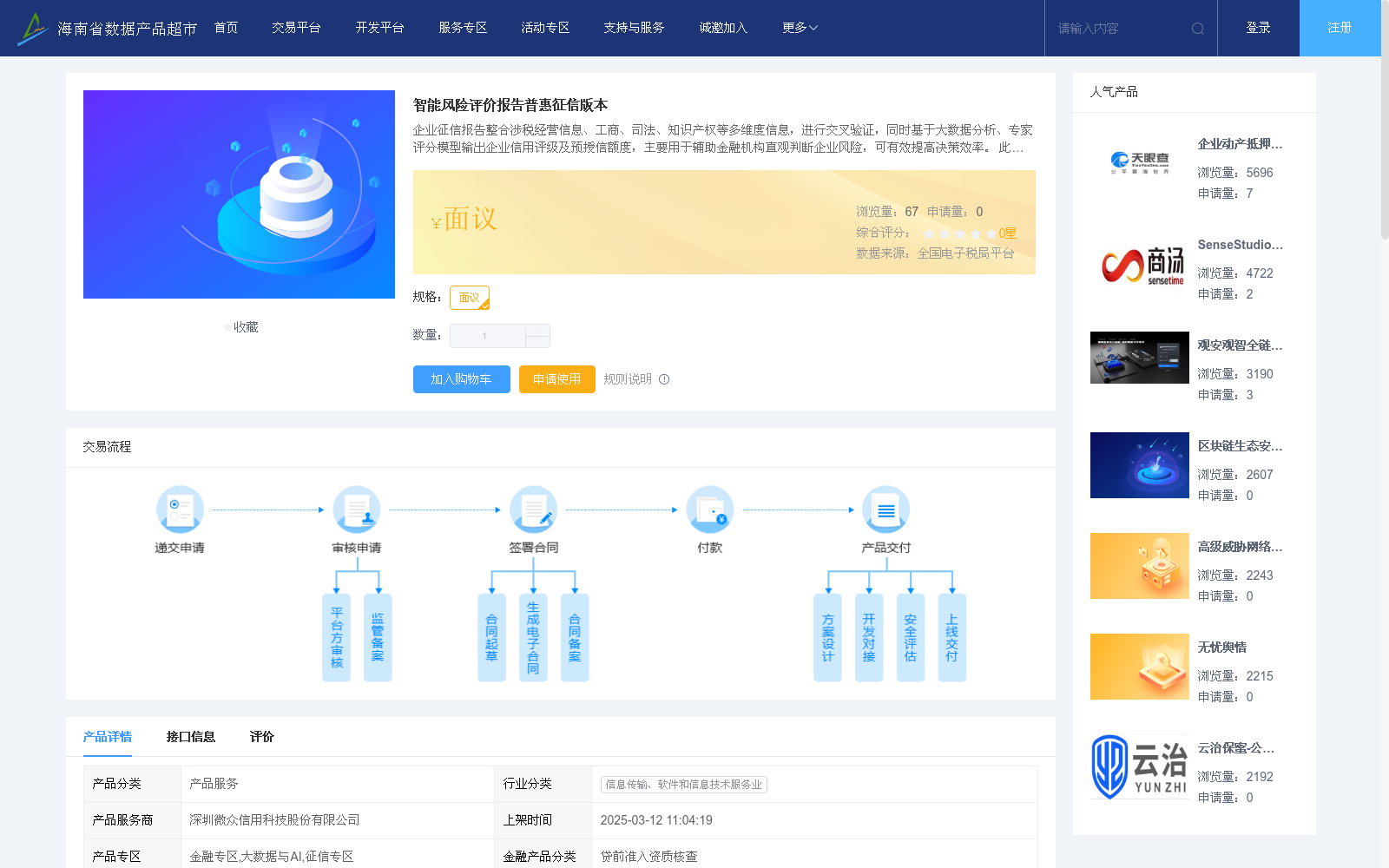The height and width of the screenshot is (868, 1389).
Task: Focus the search input 请输入内容
Action: tap(1120, 29)
